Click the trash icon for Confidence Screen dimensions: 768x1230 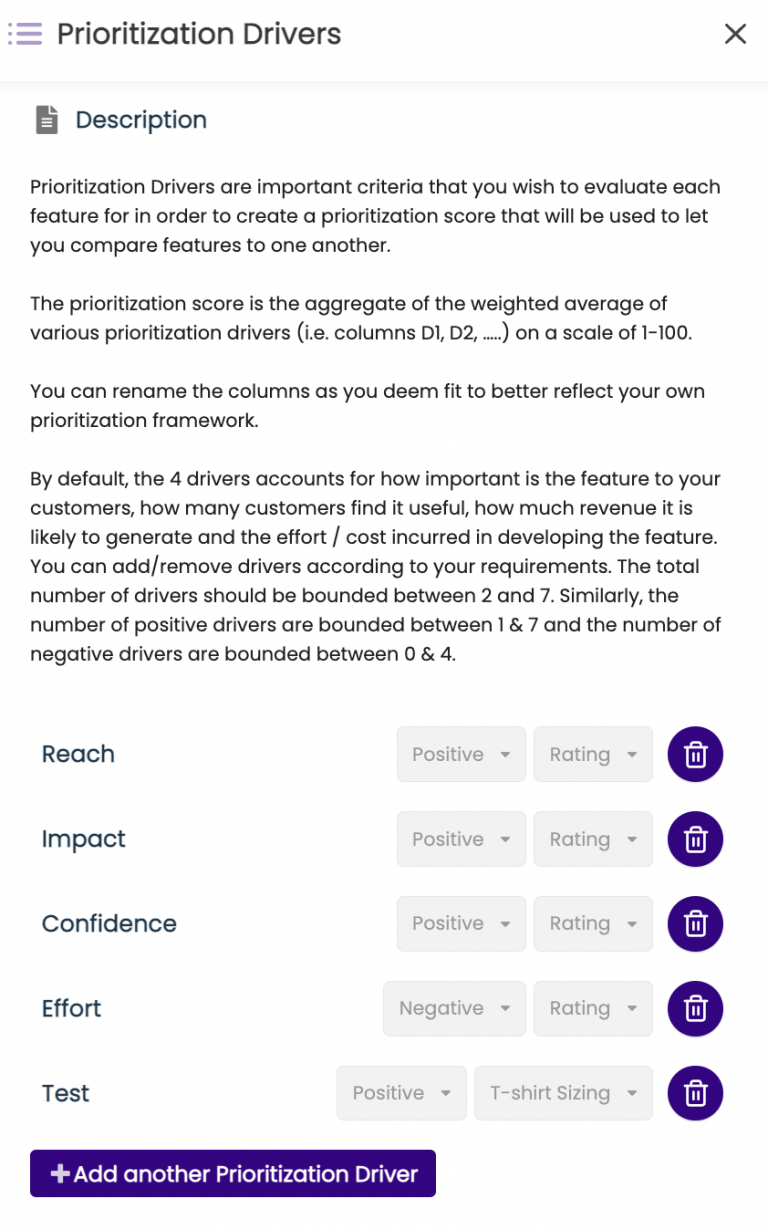[695, 924]
